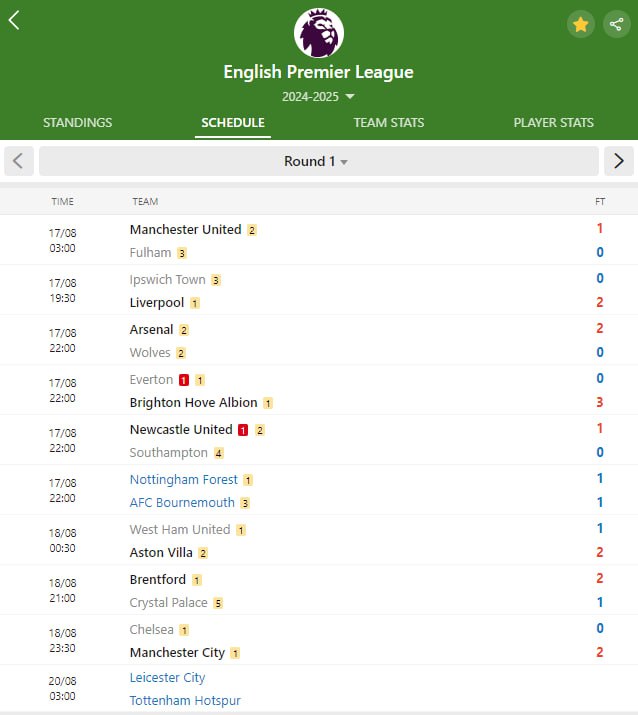Open the Leicester City team link
Viewport: 638px width, 715px height.
pos(167,677)
